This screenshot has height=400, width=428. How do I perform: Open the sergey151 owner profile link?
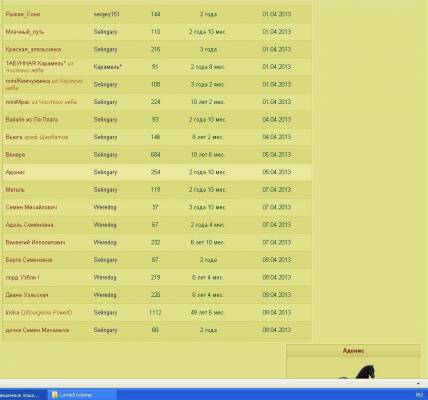pos(106,14)
